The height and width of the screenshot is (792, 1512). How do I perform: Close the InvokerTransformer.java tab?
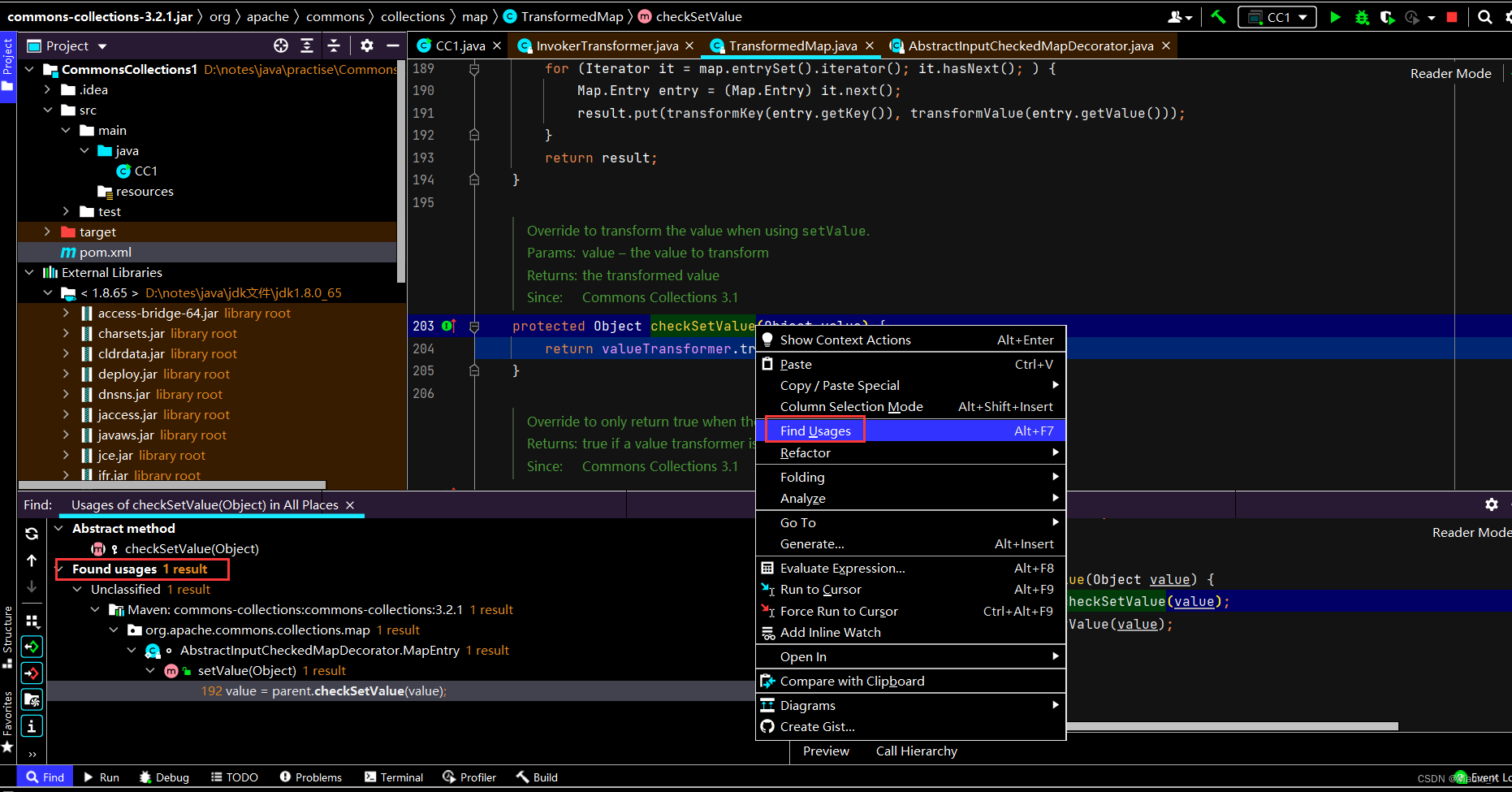click(x=689, y=45)
